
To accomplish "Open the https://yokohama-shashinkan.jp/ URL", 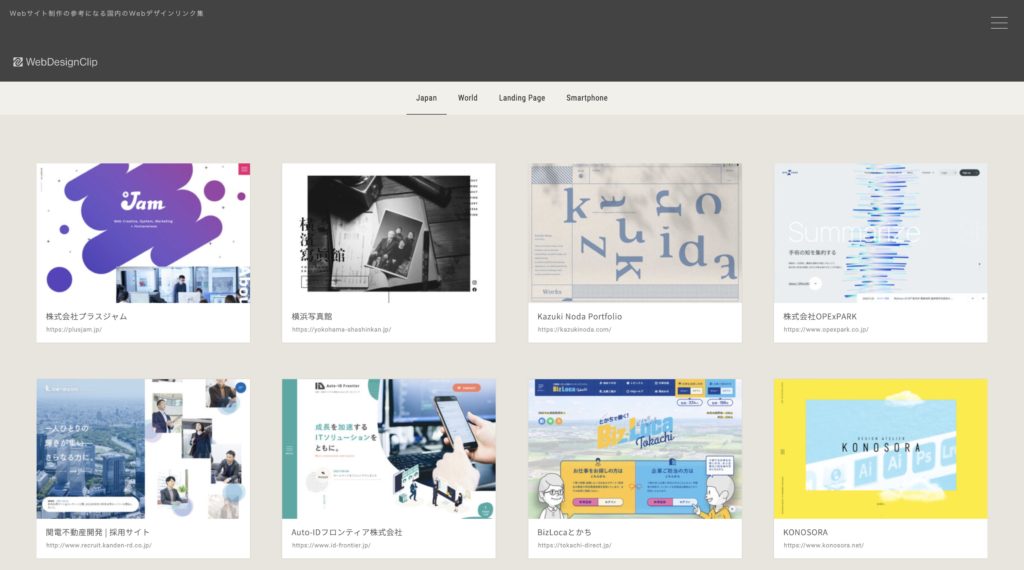I will [x=342, y=330].
